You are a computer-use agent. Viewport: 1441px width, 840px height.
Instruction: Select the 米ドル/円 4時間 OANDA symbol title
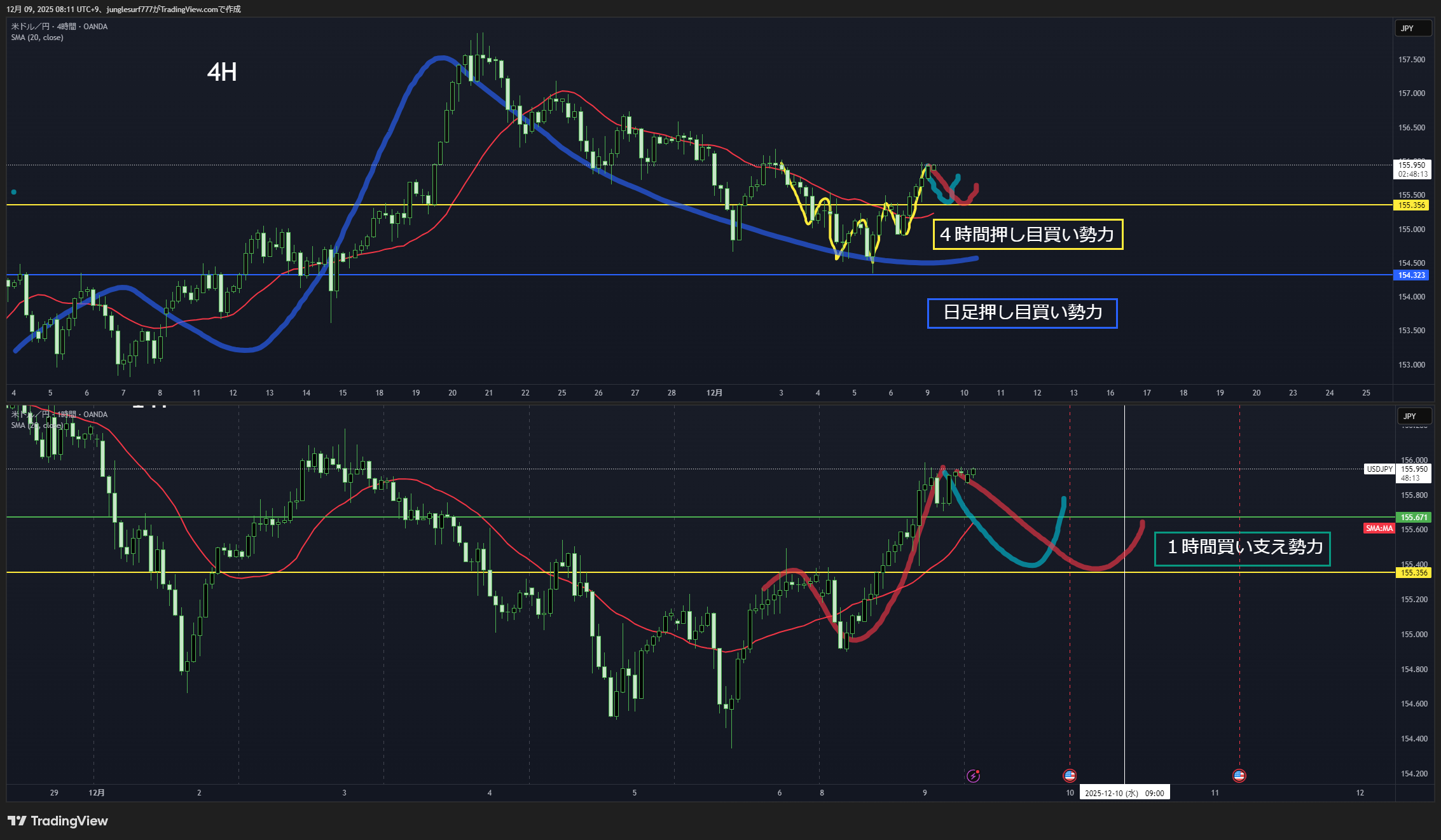tap(59, 27)
